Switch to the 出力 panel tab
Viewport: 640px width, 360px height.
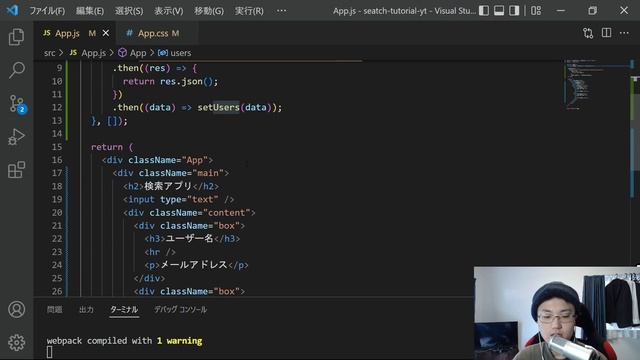(x=86, y=309)
